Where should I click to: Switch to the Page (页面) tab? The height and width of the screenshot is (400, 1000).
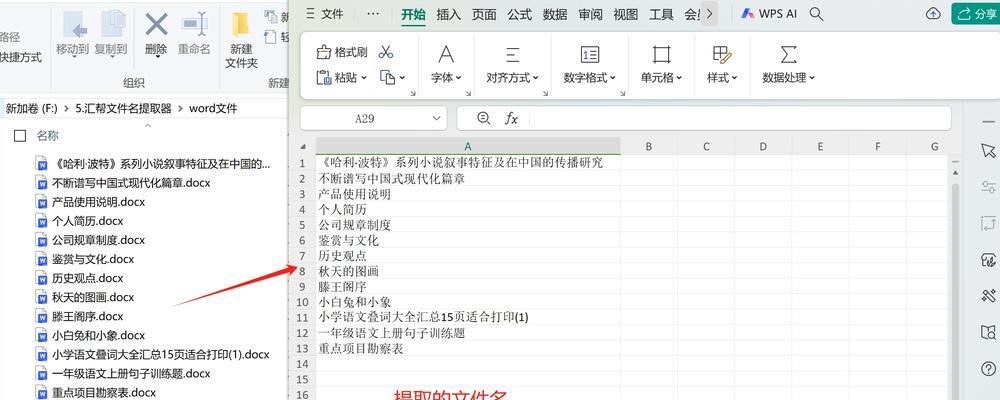coord(484,15)
